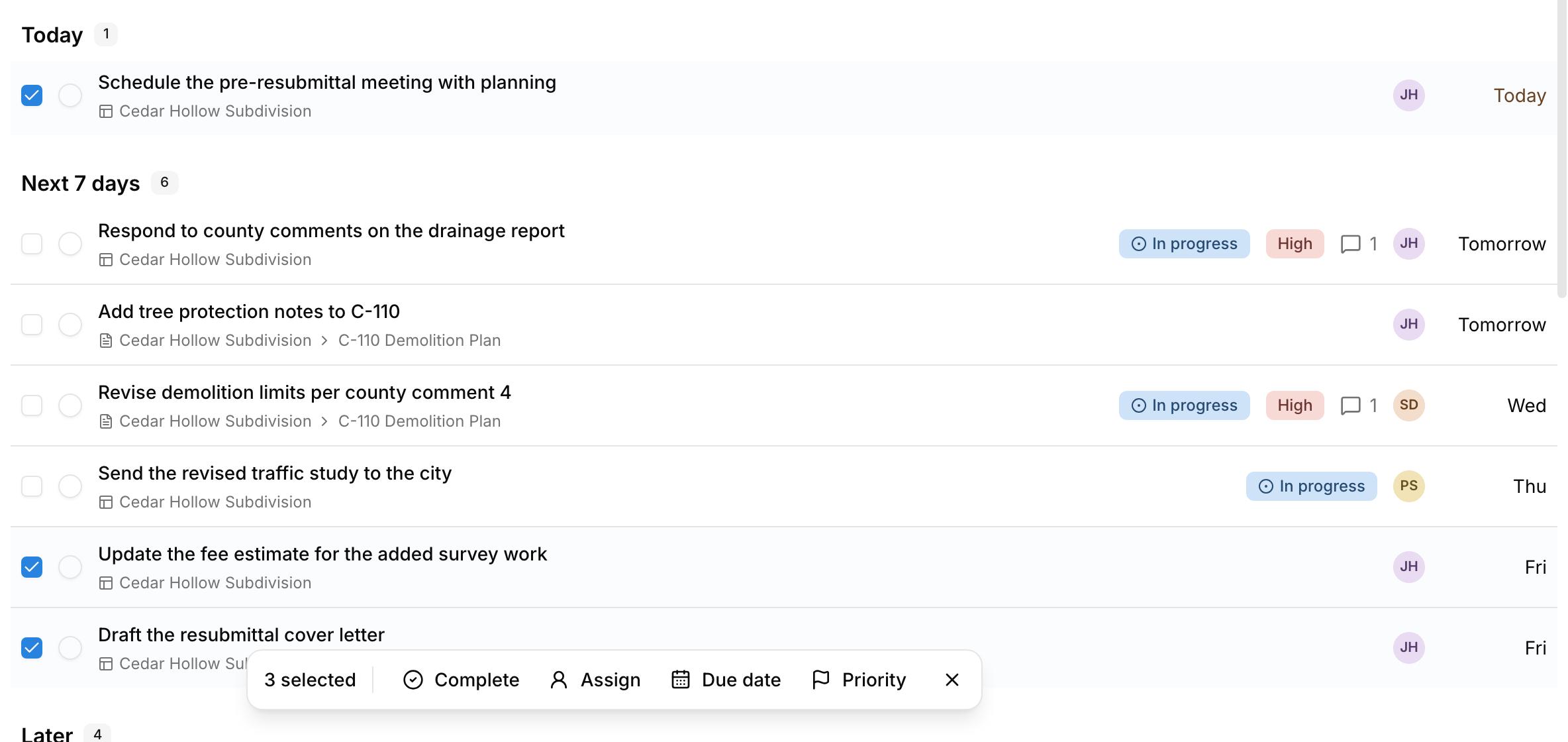Complete circle for Revise demolition limits

(x=70, y=405)
